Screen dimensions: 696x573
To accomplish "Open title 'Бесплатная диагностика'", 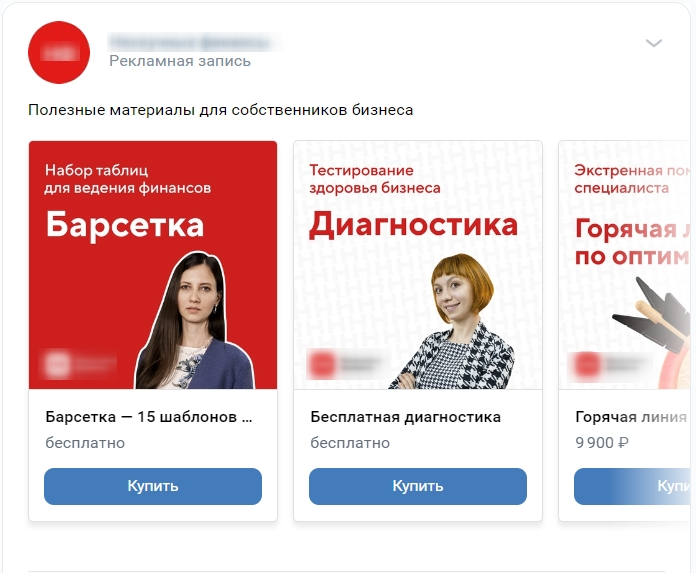I will point(406,417).
